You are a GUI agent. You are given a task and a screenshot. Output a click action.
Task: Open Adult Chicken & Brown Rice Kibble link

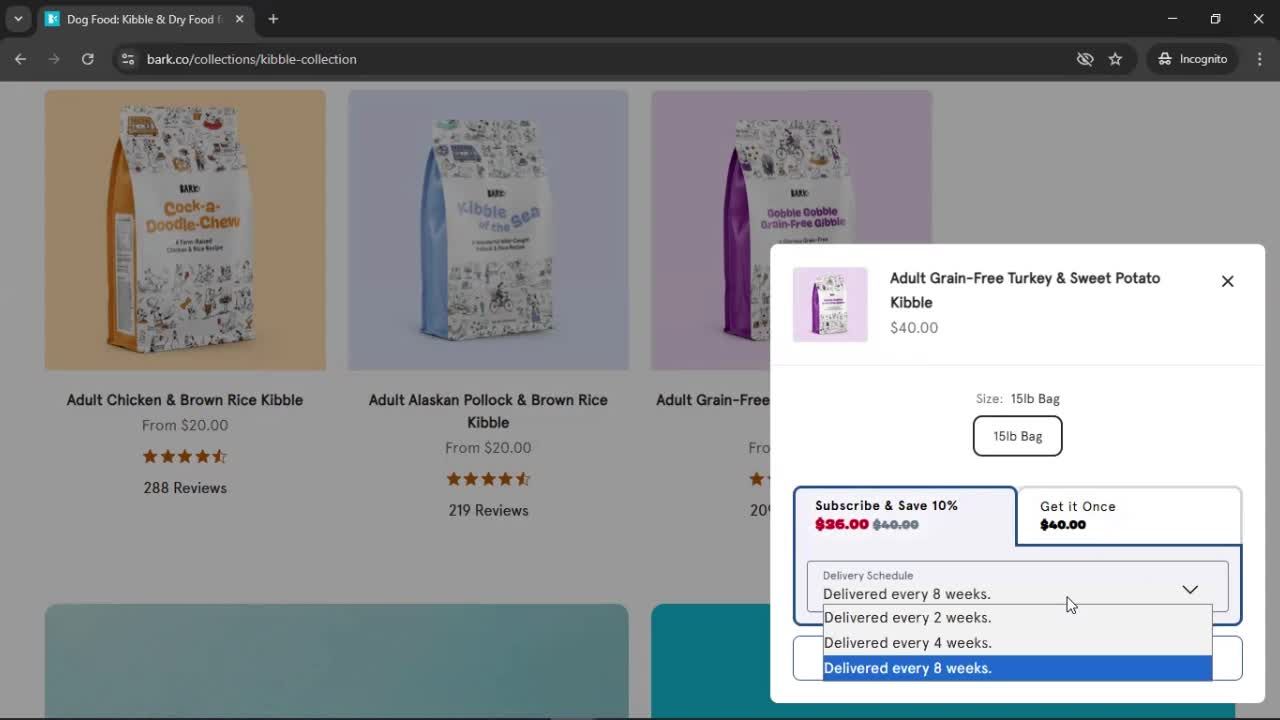[185, 400]
